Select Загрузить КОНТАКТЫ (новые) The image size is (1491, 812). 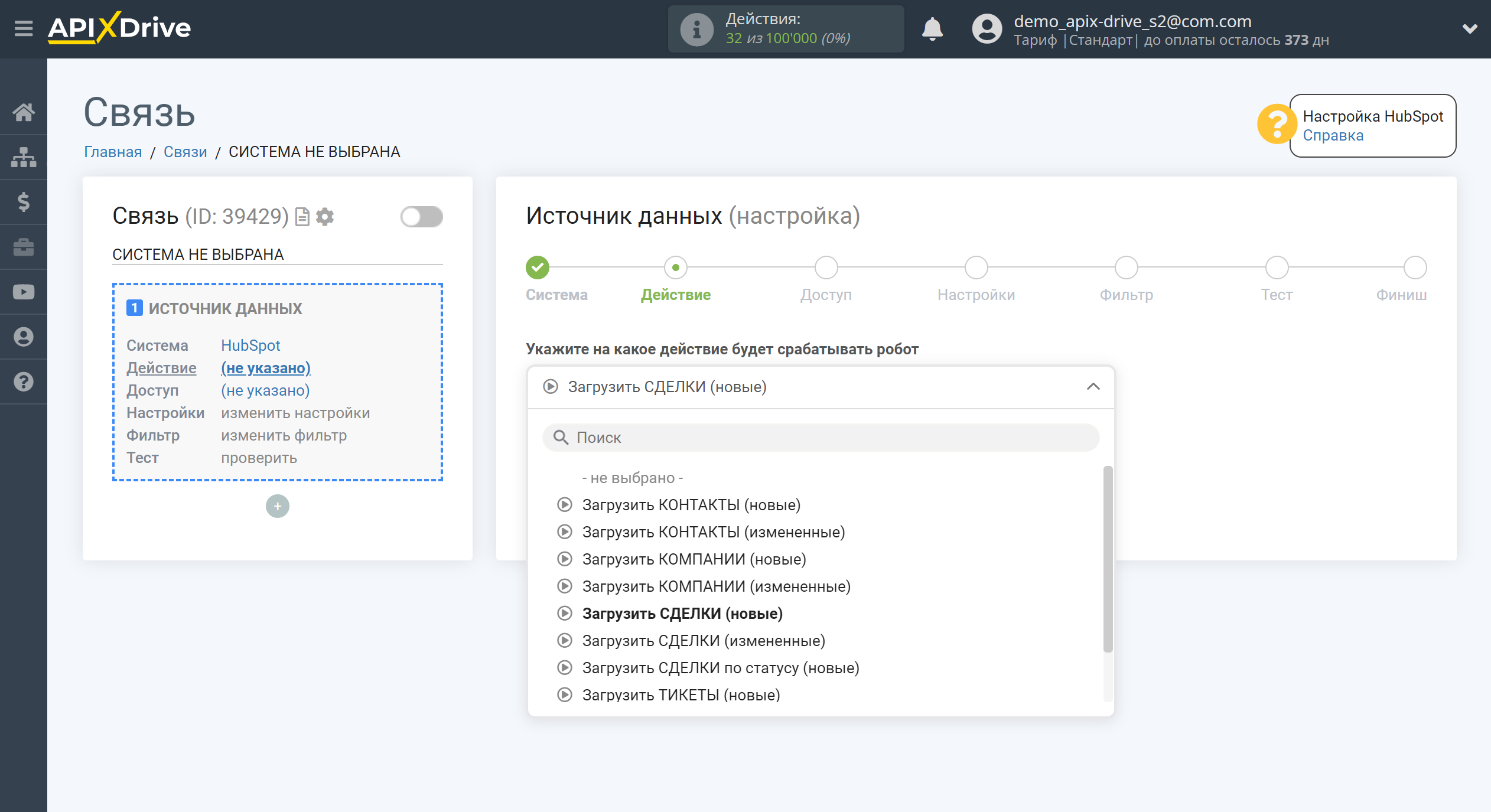click(x=691, y=505)
